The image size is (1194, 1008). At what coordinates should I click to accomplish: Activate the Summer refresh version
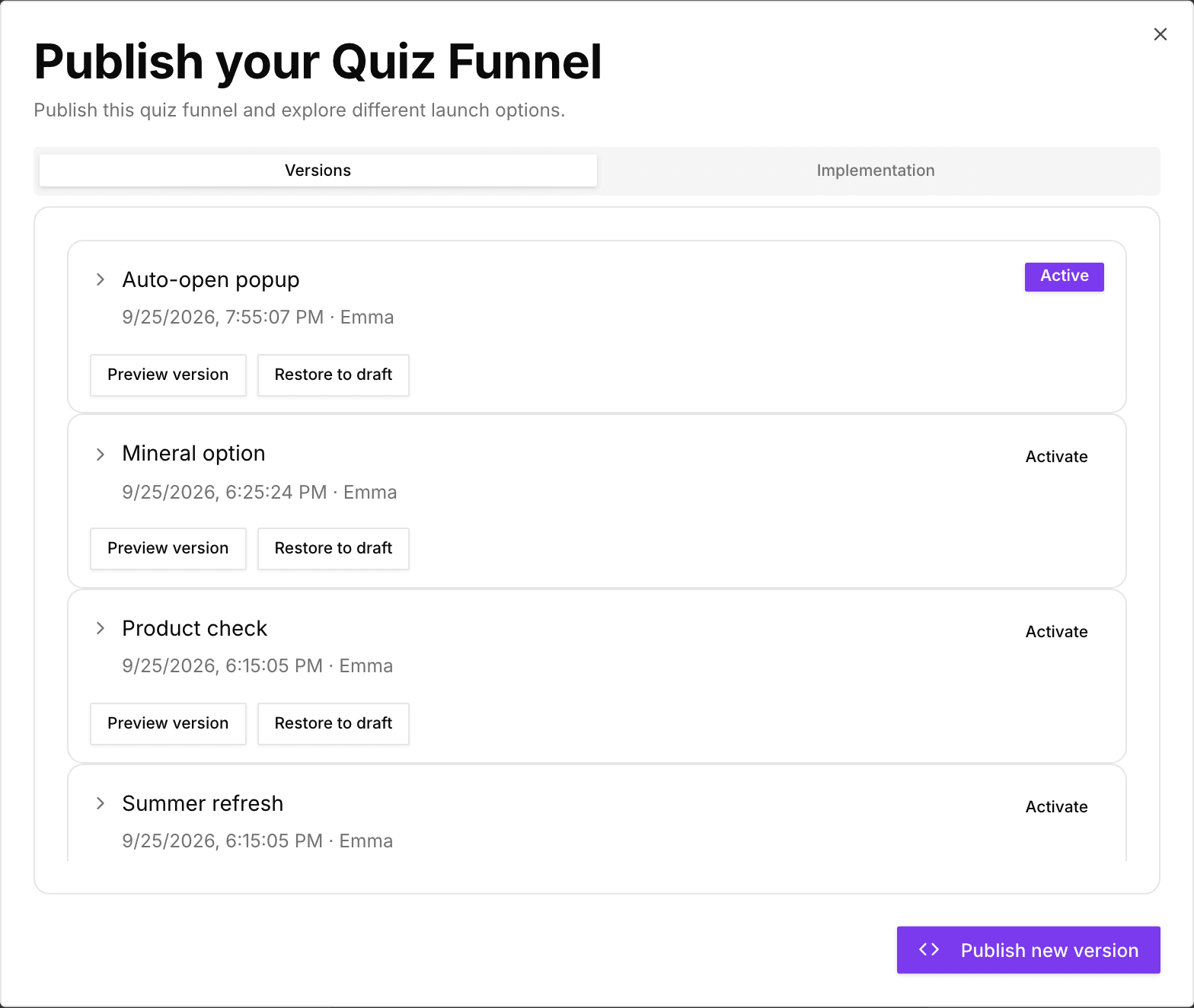pyautogui.click(x=1056, y=807)
